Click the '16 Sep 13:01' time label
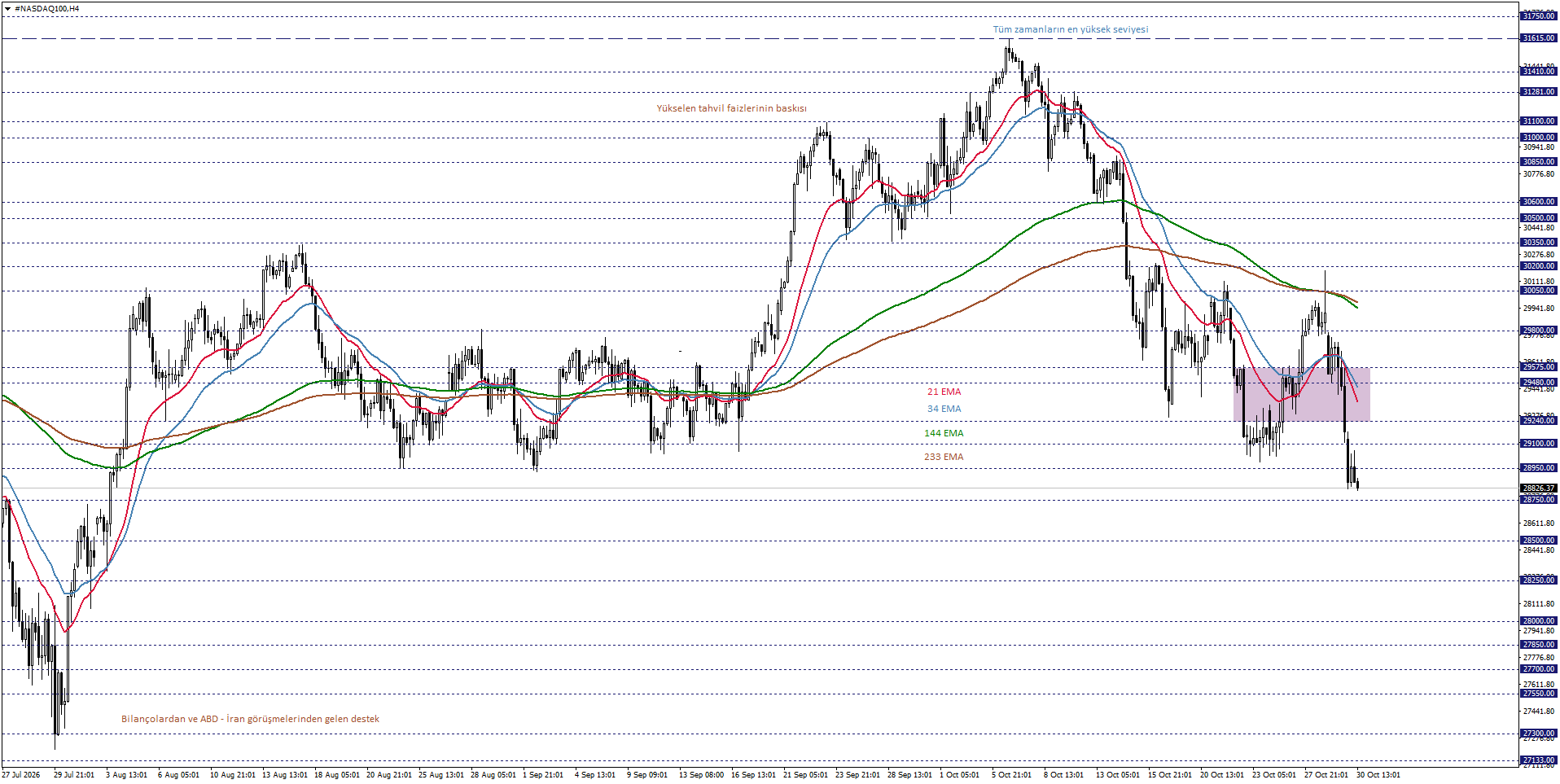Image resolution: width=1560 pixels, height=784 pixels. coord(754,775)
